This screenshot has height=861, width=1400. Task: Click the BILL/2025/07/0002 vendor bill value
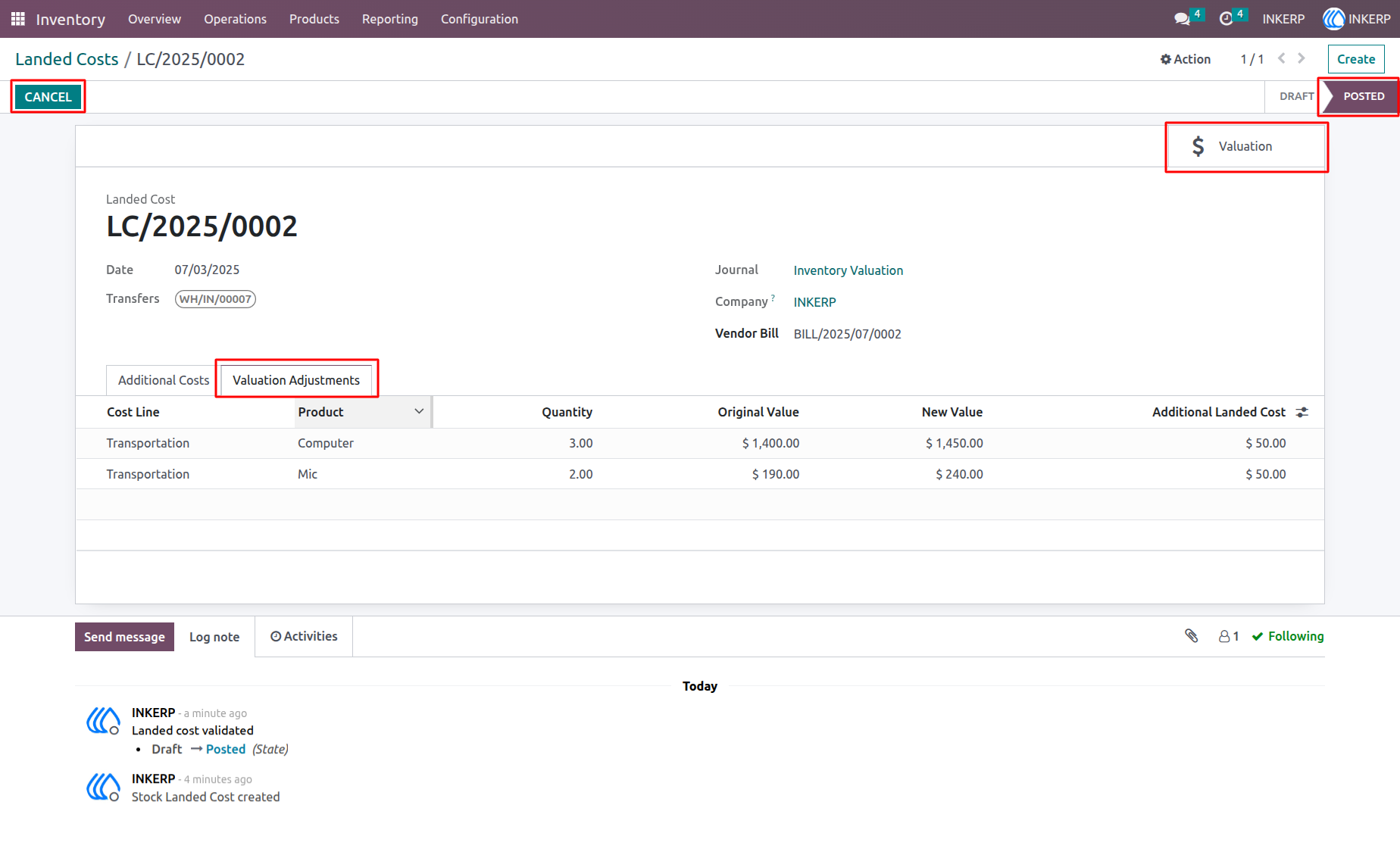(x=848, y=334)
